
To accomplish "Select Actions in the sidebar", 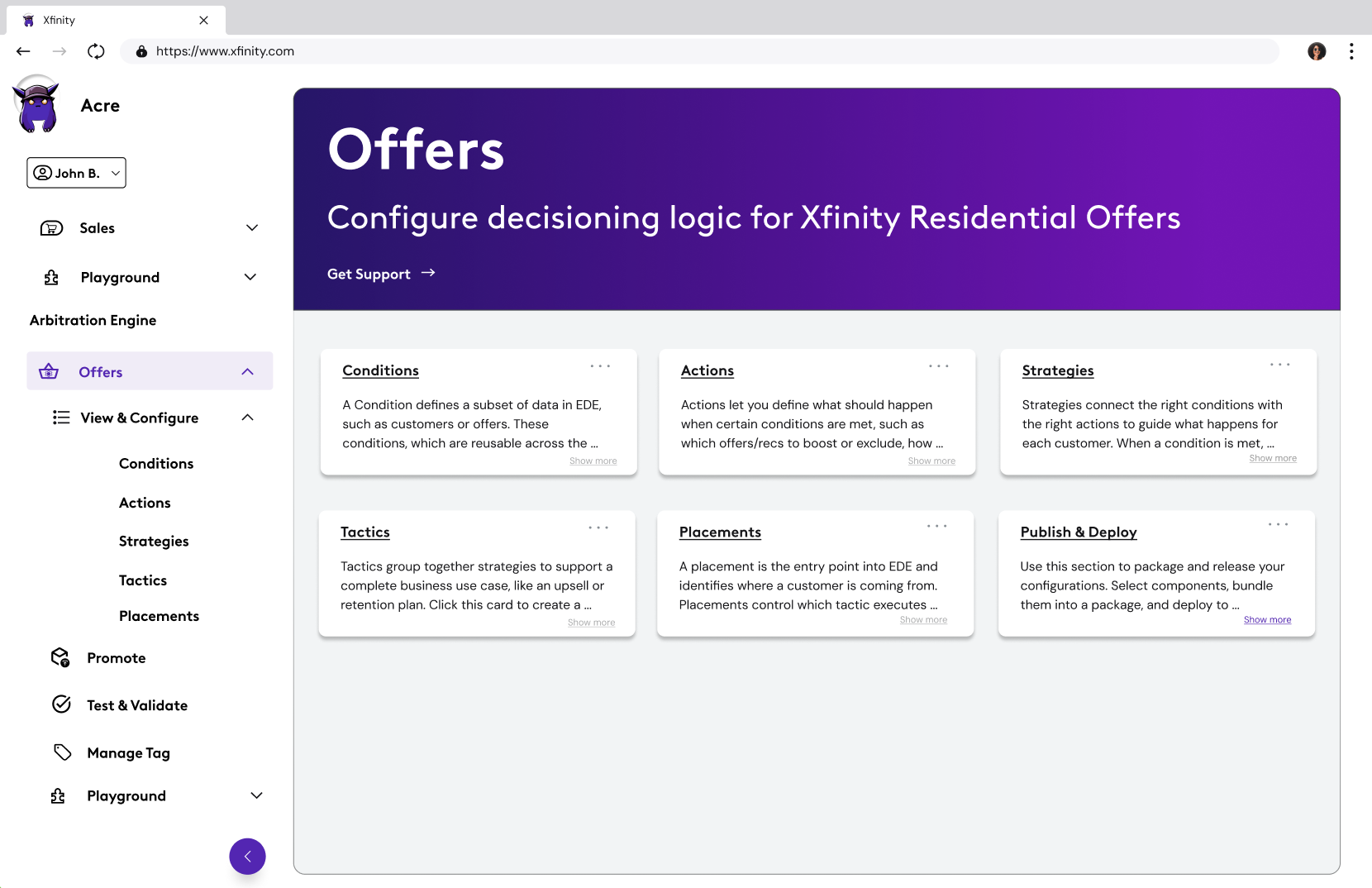I will click(x=145, y=503).
